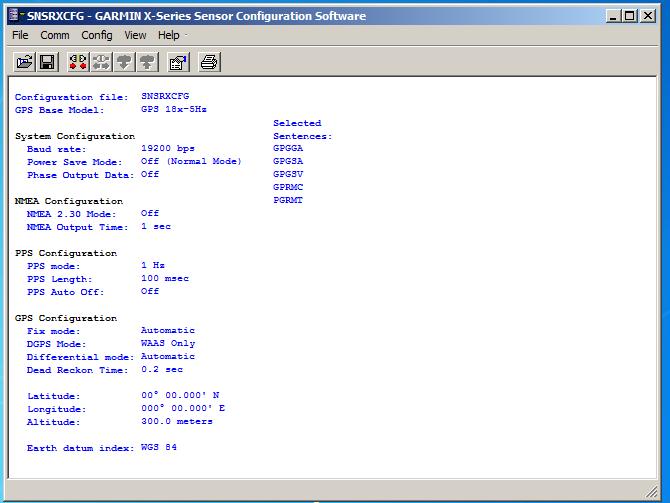670x503 pixels.
Task: Close the SNSRXCFG window
Action: [x=648, y=16]
